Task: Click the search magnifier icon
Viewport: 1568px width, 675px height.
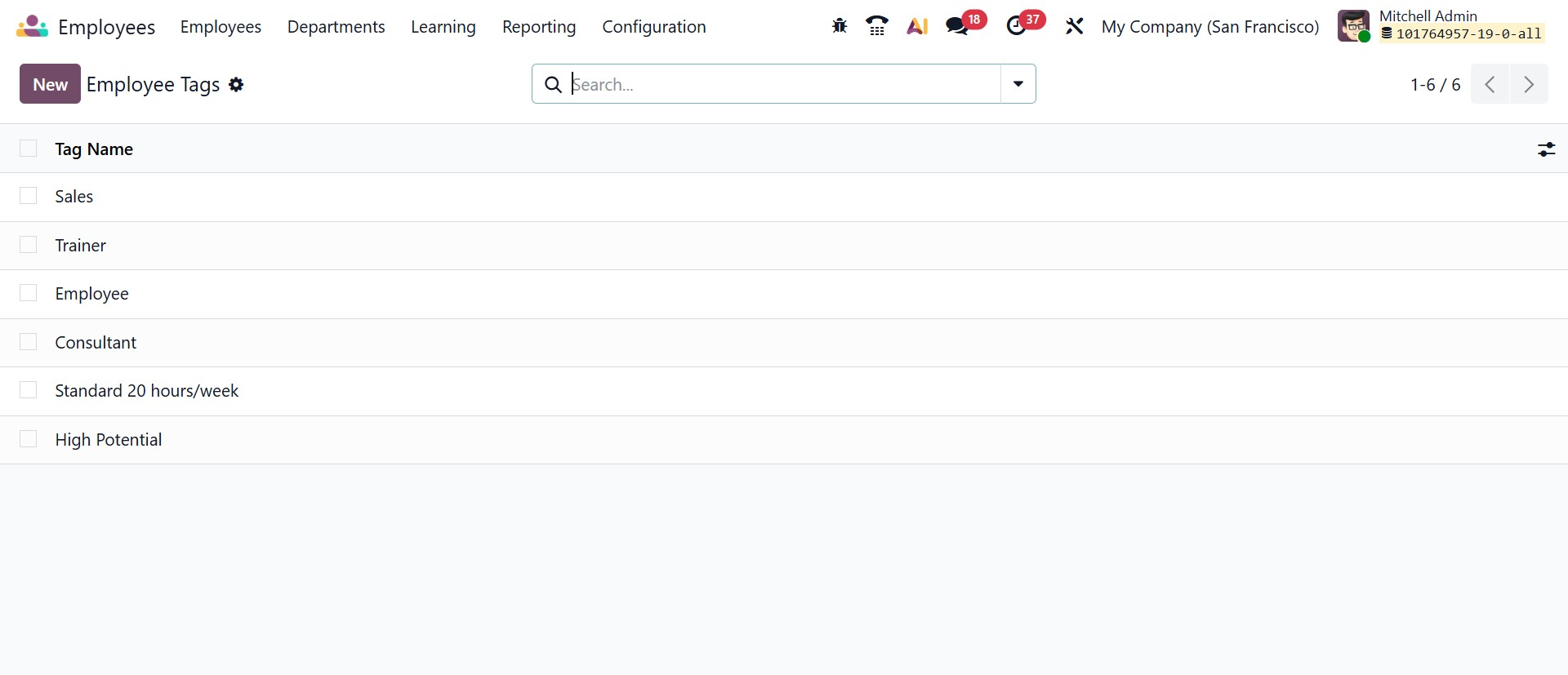Action: (553, 84)
